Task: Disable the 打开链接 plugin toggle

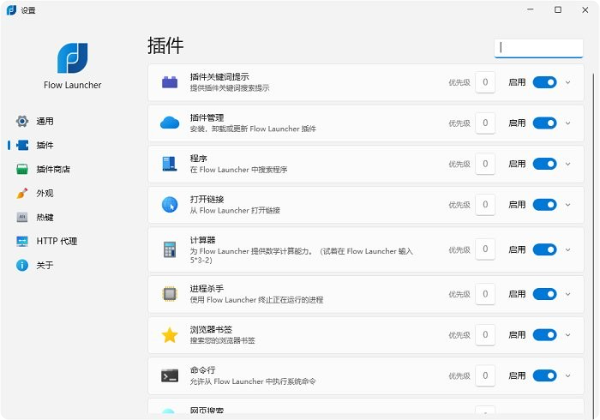Action: click(x=545, y=205)
